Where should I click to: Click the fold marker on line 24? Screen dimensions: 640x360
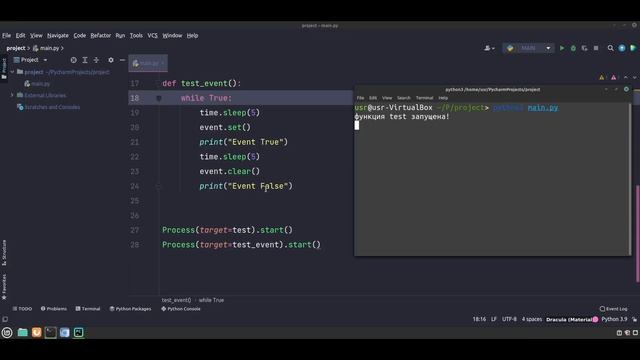point(159,187)
